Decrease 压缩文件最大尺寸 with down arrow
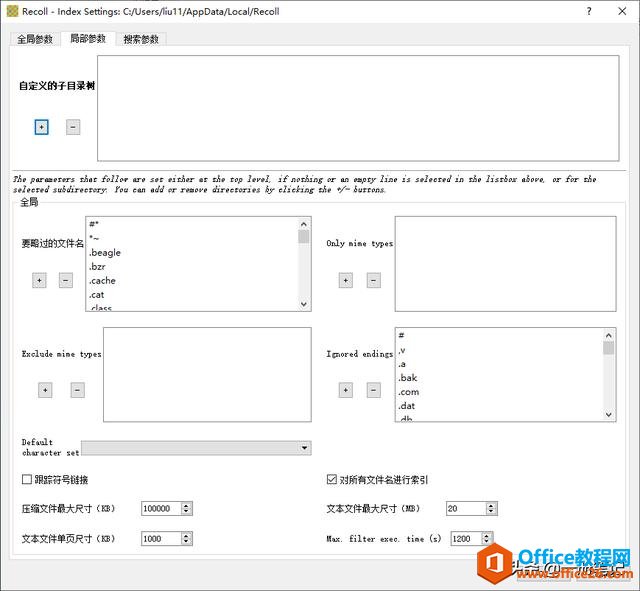Image resolution: width=640 pixels, height=591 pixels. click(x=187, y=512)
